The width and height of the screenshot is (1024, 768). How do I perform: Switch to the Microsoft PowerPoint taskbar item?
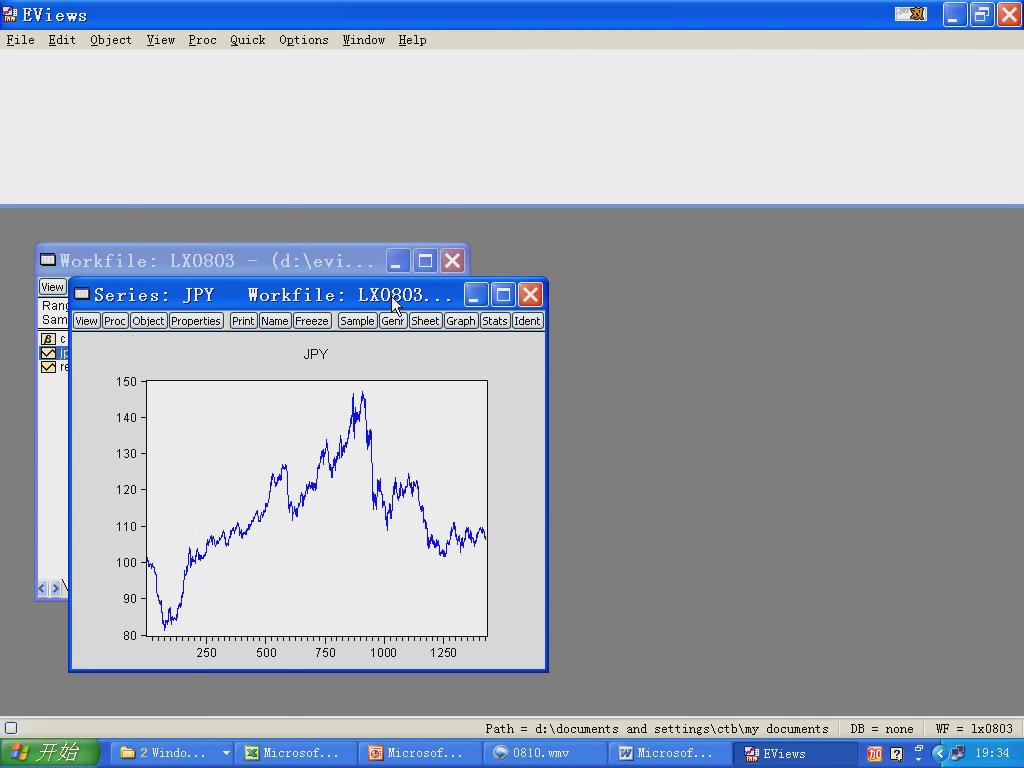(x=420, y=753)
